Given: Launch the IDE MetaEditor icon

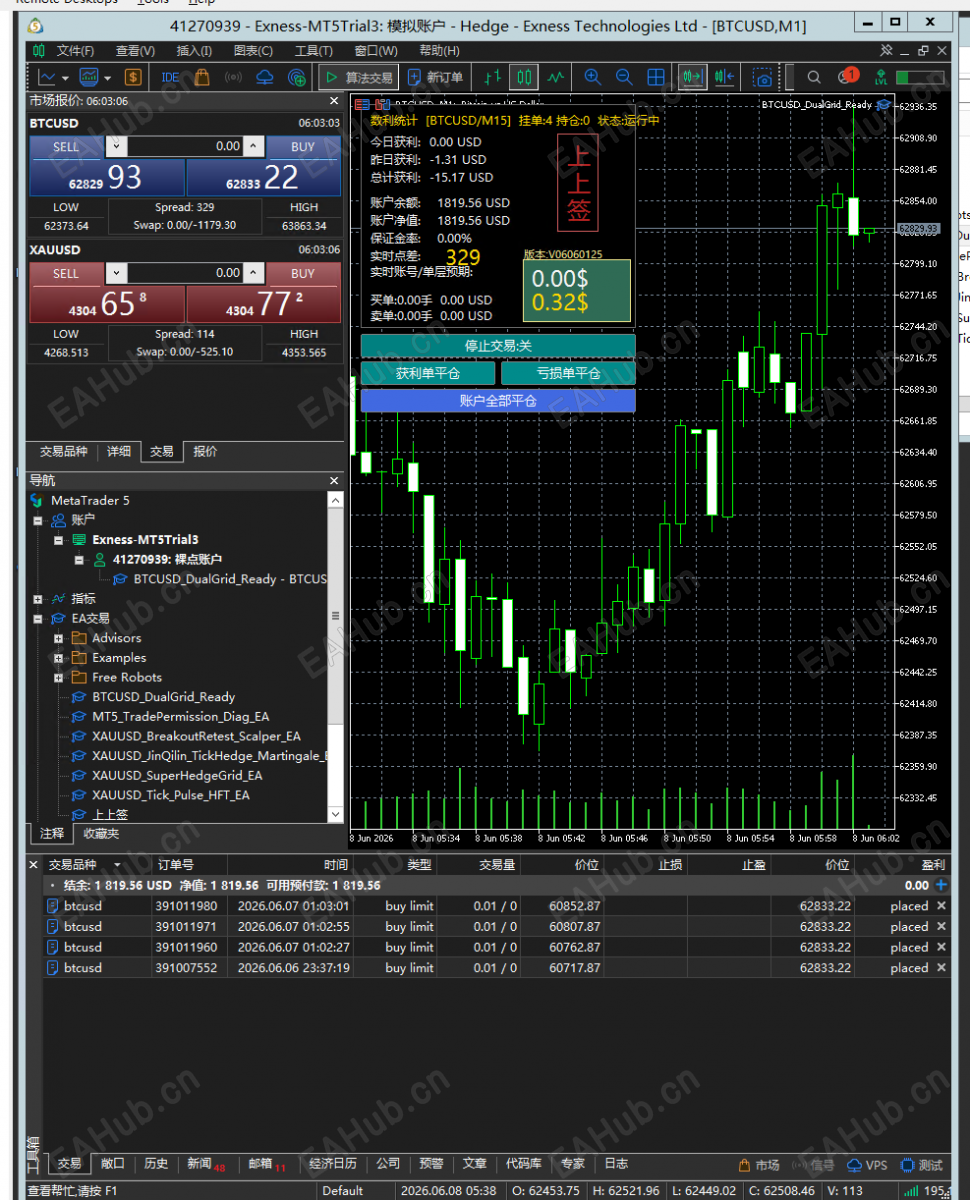Looking at the screenshot, I should tap(170, 77).
